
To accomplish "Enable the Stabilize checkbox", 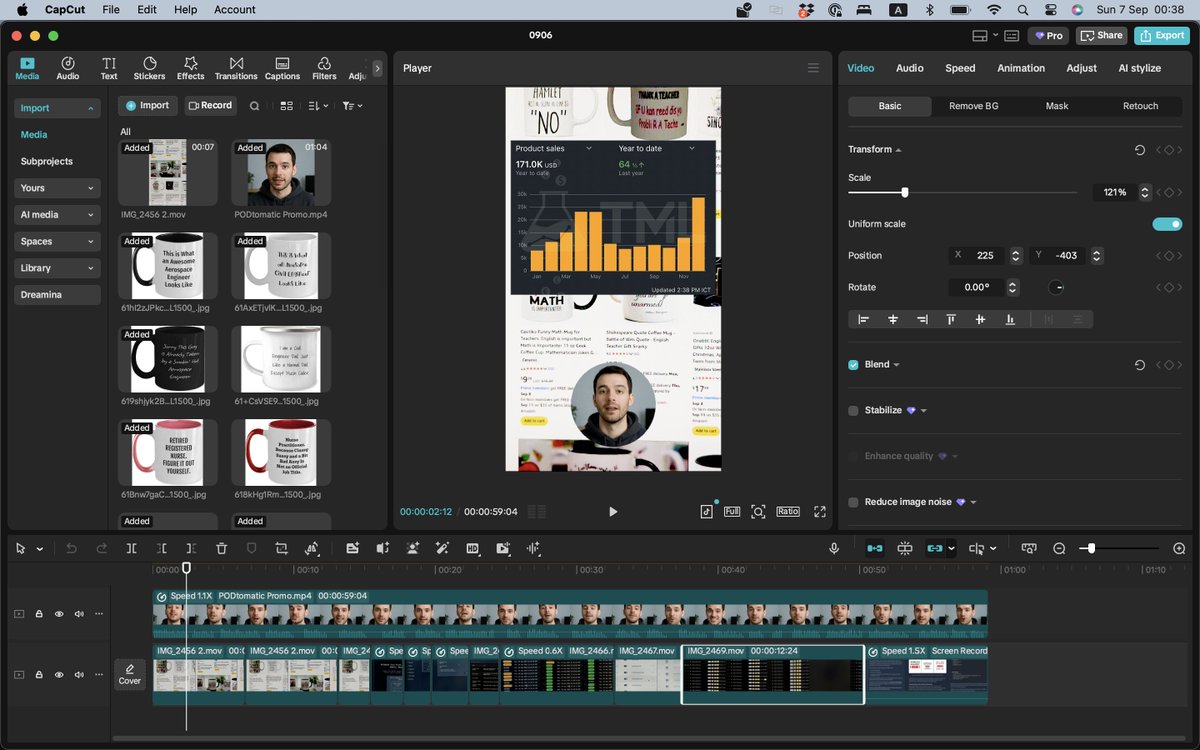I will (x=853, y=410).
